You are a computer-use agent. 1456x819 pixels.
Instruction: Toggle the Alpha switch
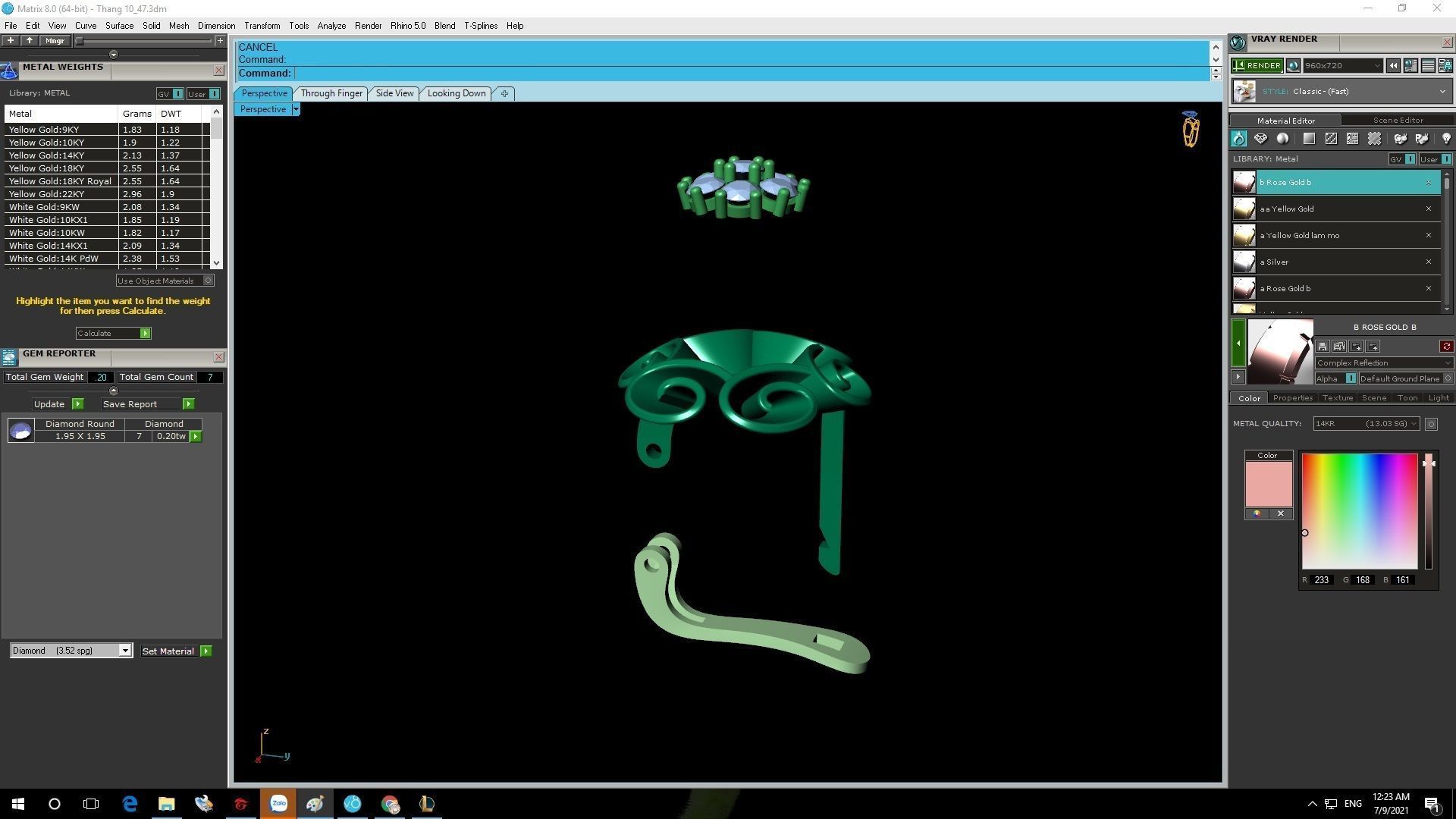pyautogui.click(x=1350, y=378)
